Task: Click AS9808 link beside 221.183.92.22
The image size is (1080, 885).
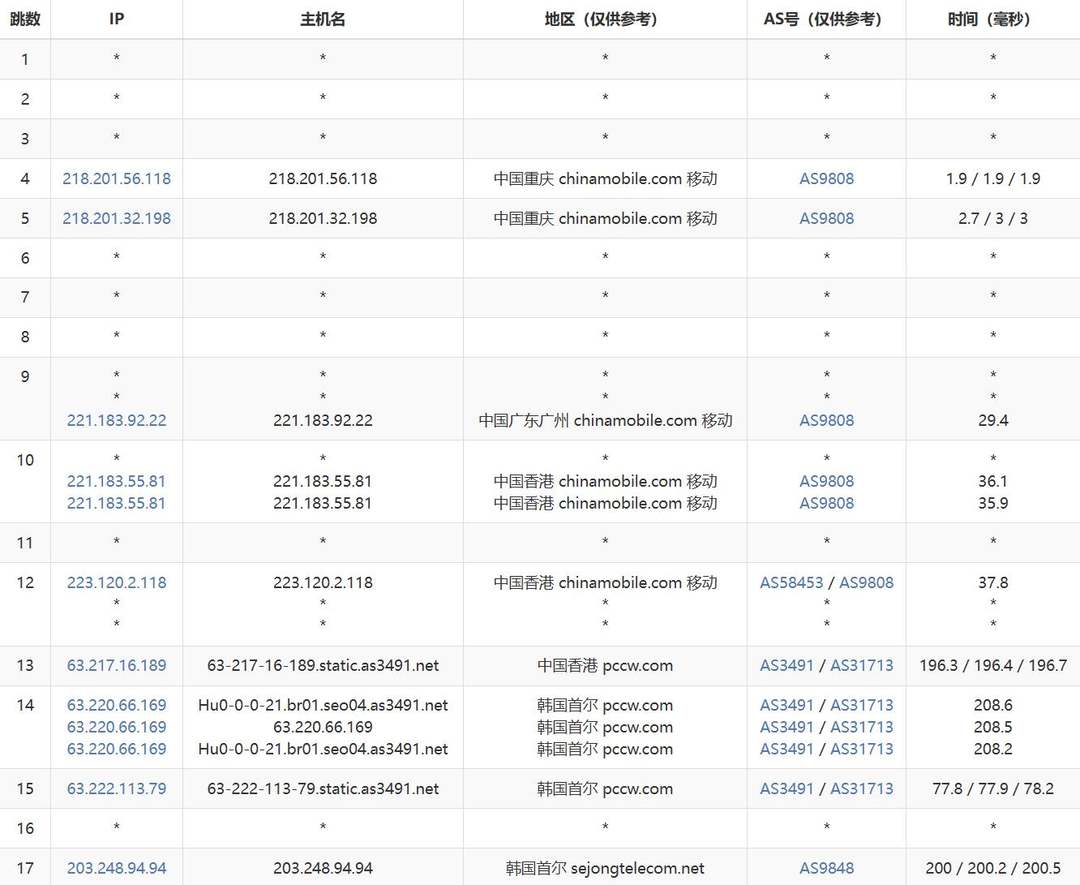Action: click(x=827, y=420)
